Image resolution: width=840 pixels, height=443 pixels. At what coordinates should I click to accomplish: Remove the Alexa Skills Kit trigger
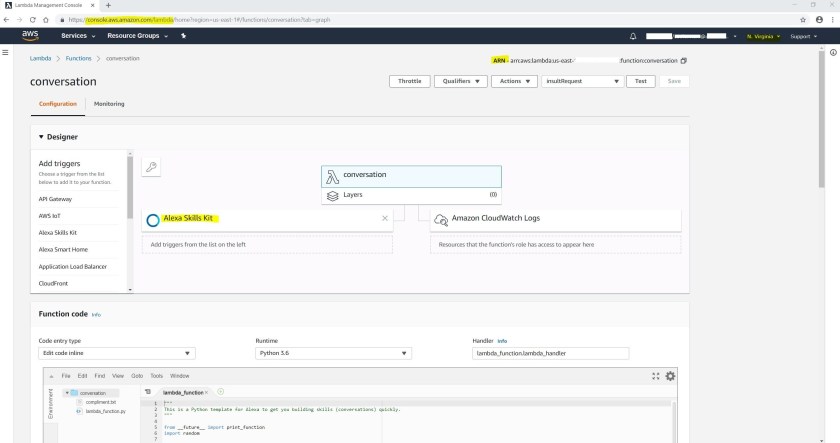click(385, 218)
